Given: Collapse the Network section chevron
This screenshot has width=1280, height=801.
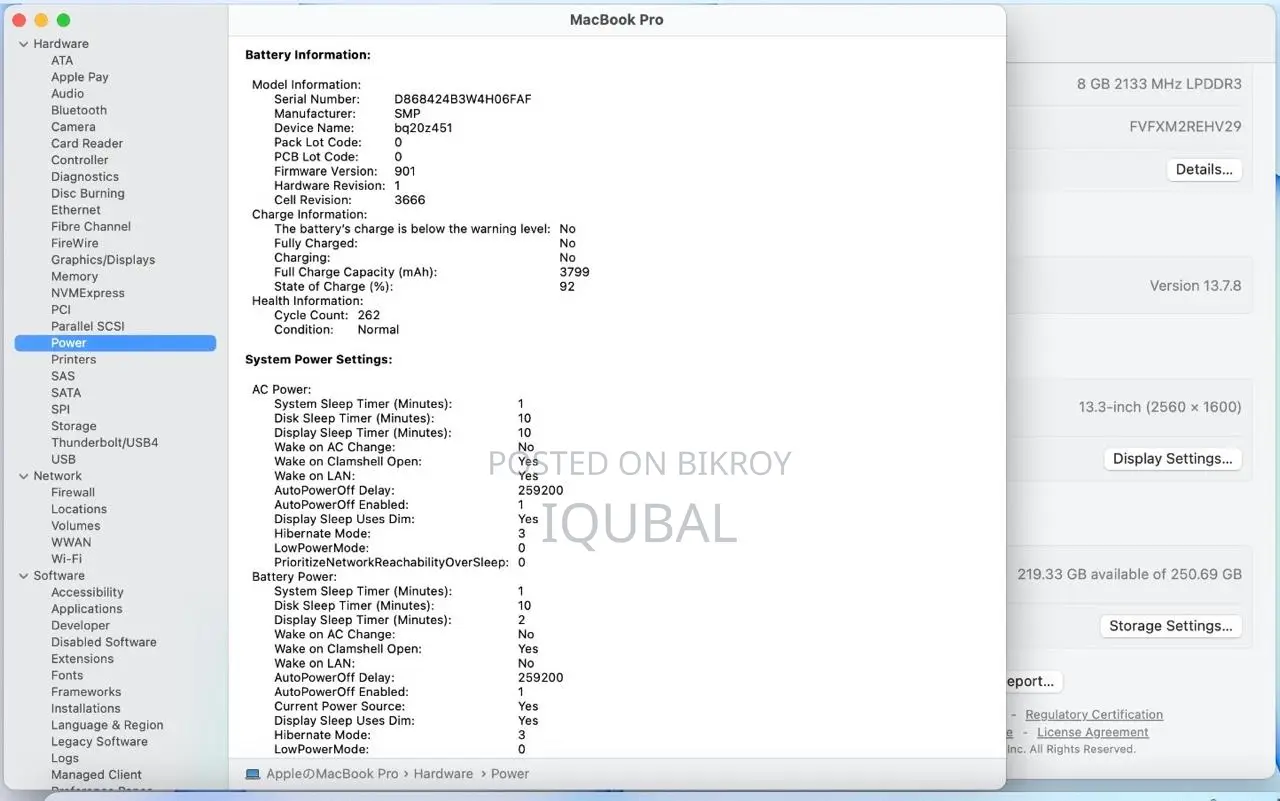Looking at the screenshot, I should [24, 476].
